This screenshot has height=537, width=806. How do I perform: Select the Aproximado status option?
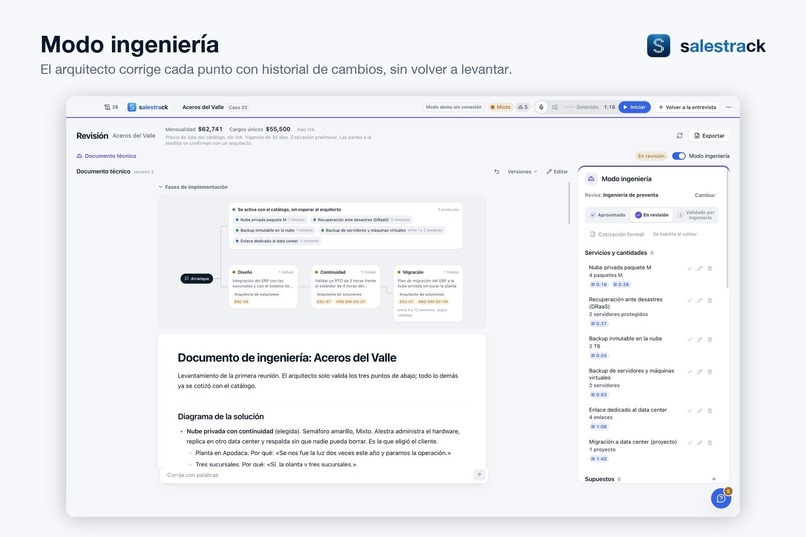(608, 215)
